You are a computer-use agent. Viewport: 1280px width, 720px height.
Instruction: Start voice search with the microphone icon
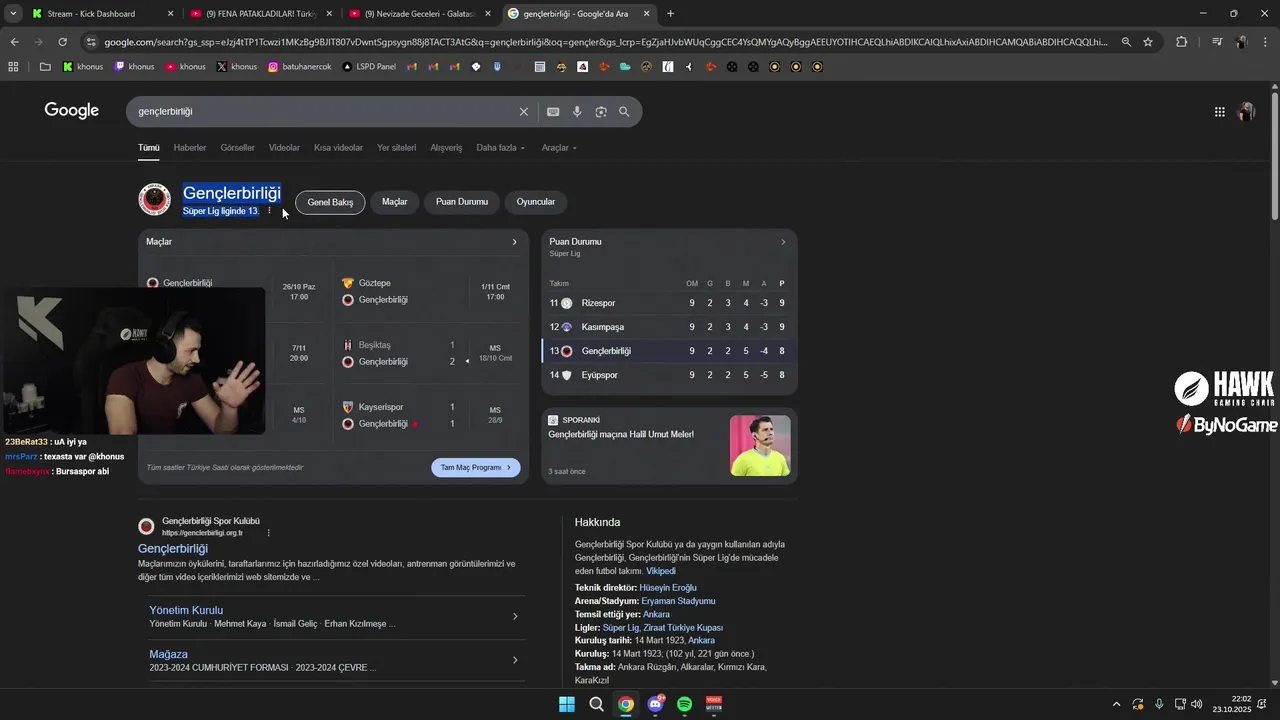(577, 112)
